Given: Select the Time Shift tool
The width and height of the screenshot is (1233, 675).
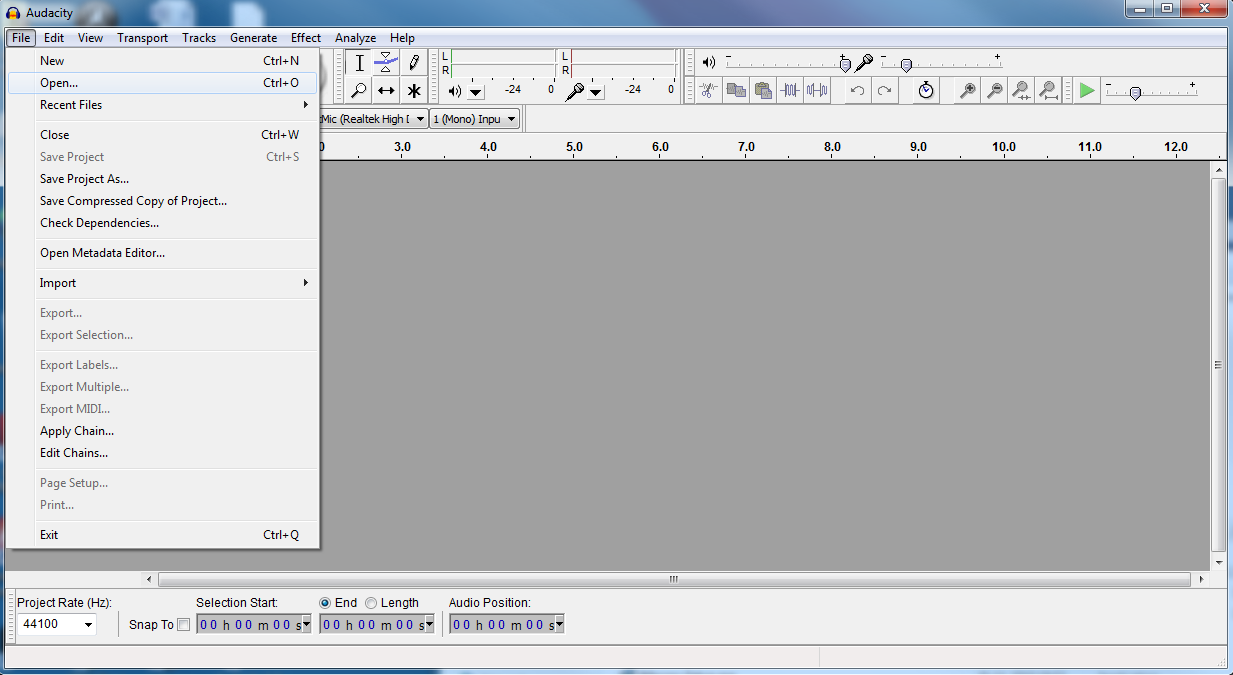Looking at the screenshot, I should 386,90.
